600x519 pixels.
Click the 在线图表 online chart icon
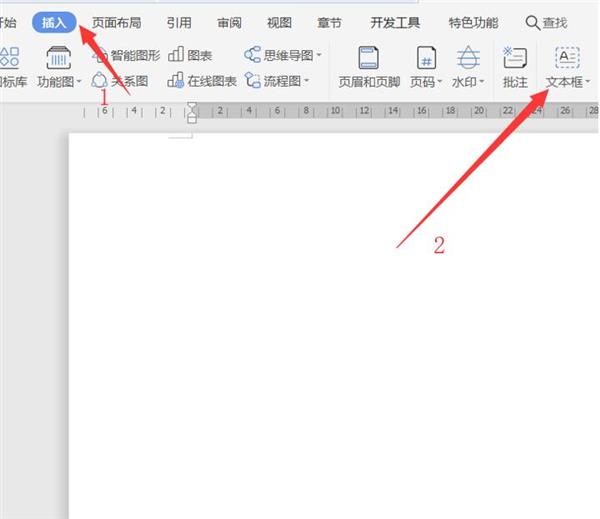coord(176,80)
